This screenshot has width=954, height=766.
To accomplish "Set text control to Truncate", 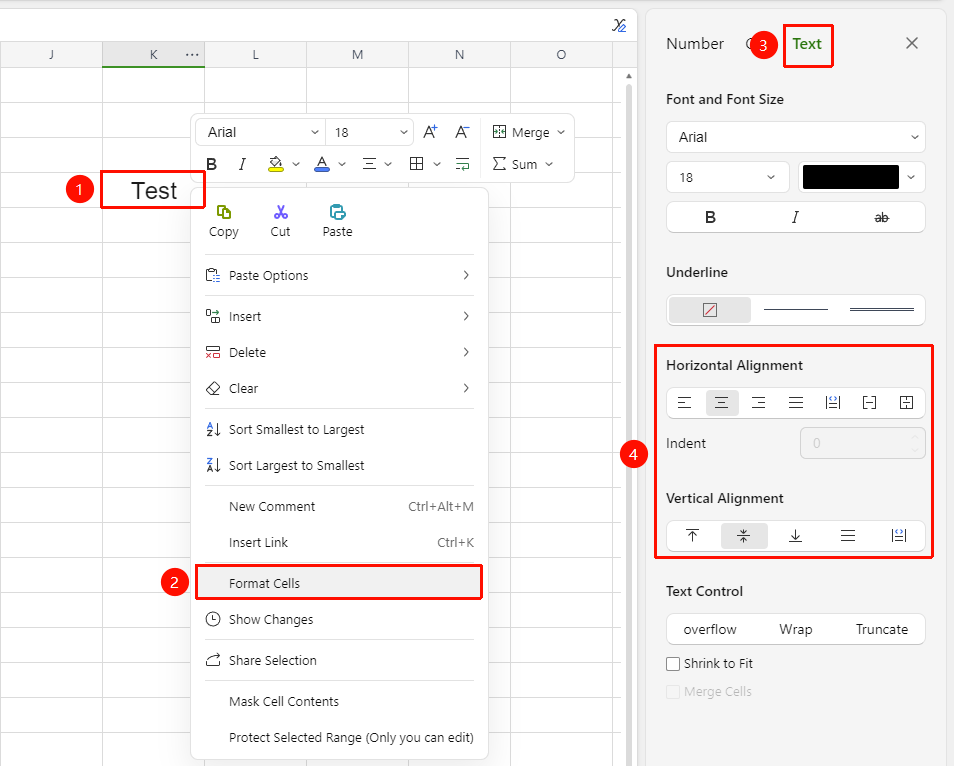I will (x=882, y=629).
